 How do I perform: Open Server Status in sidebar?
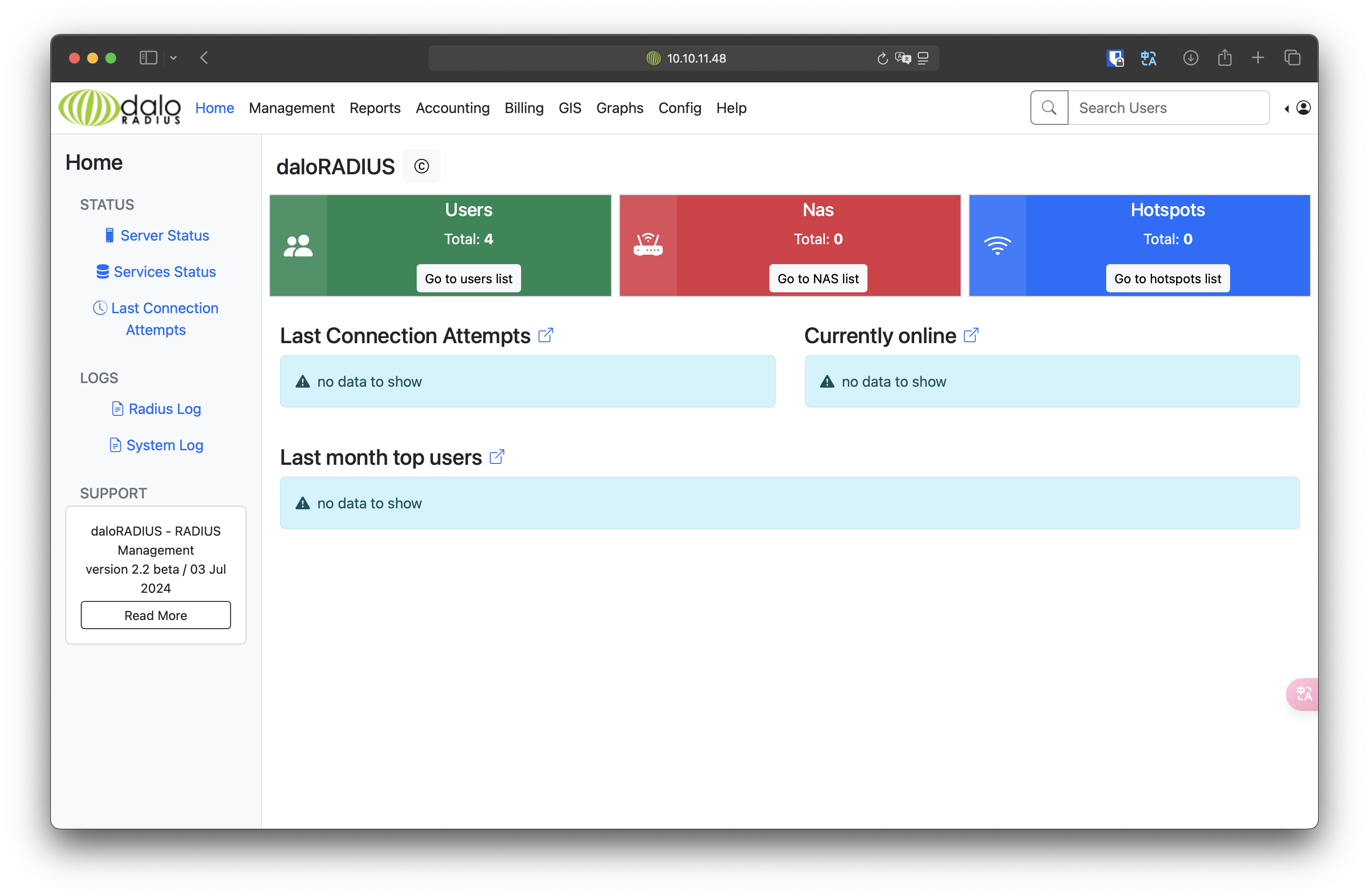(157, 235)
